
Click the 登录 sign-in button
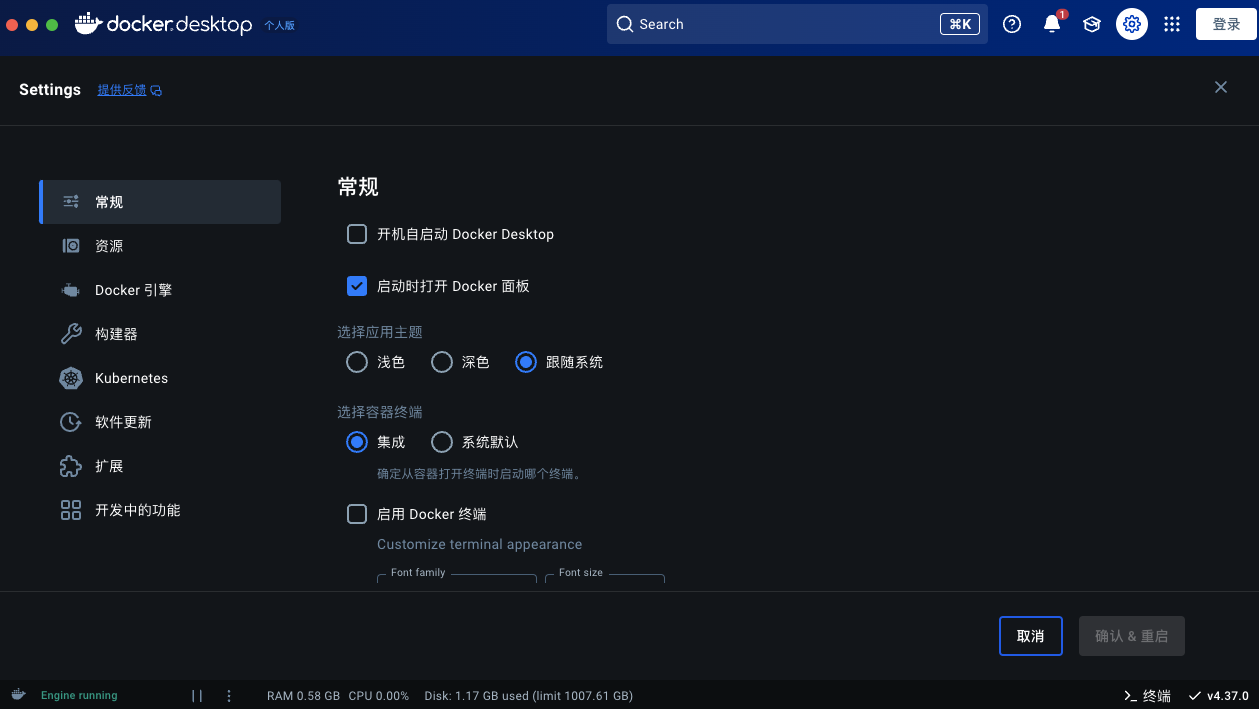[x=1226, y=24]
